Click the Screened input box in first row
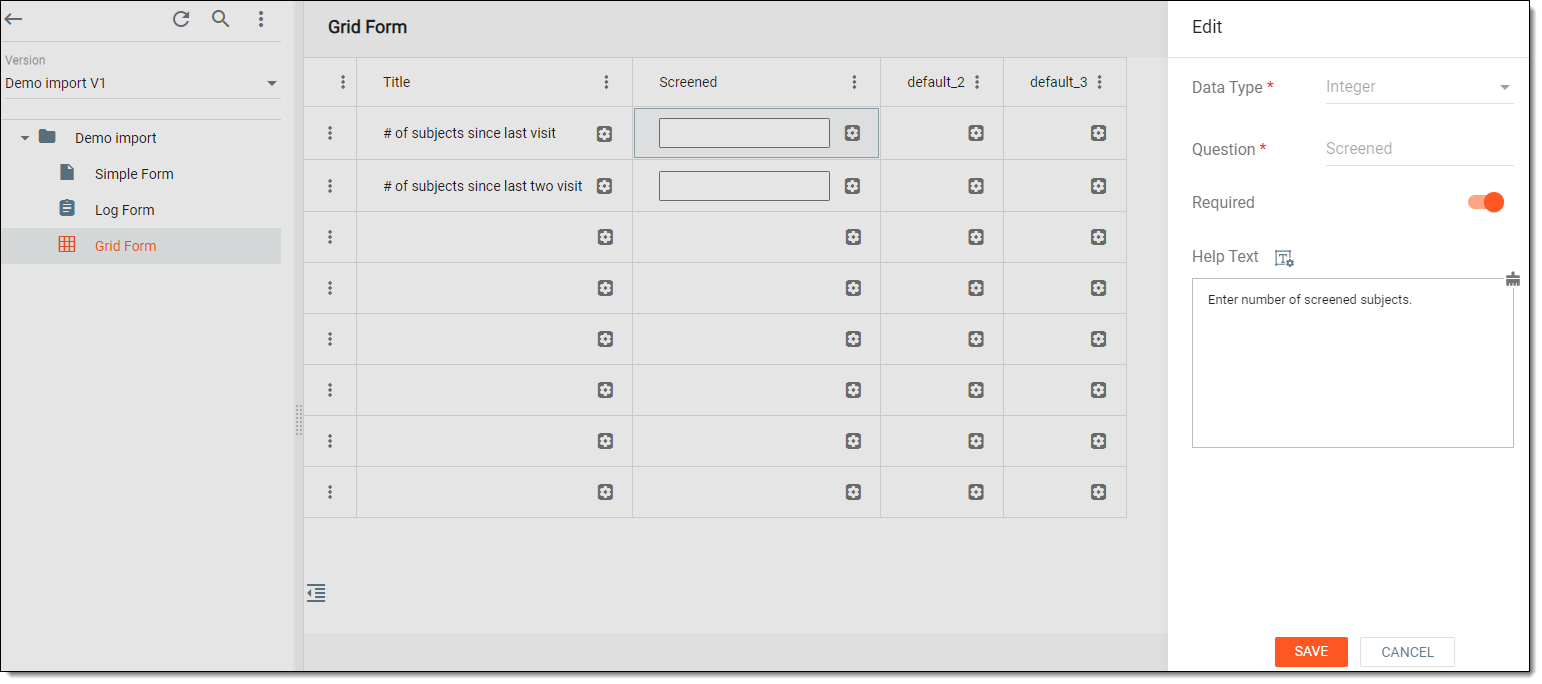This screenshot has width=1542, height=684. tap(744, 133)
